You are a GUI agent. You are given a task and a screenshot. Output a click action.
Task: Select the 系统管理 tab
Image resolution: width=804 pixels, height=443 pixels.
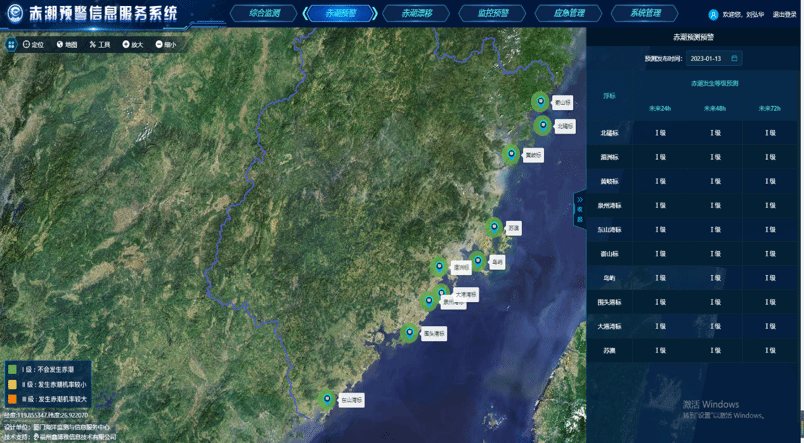tap(645, 14)
